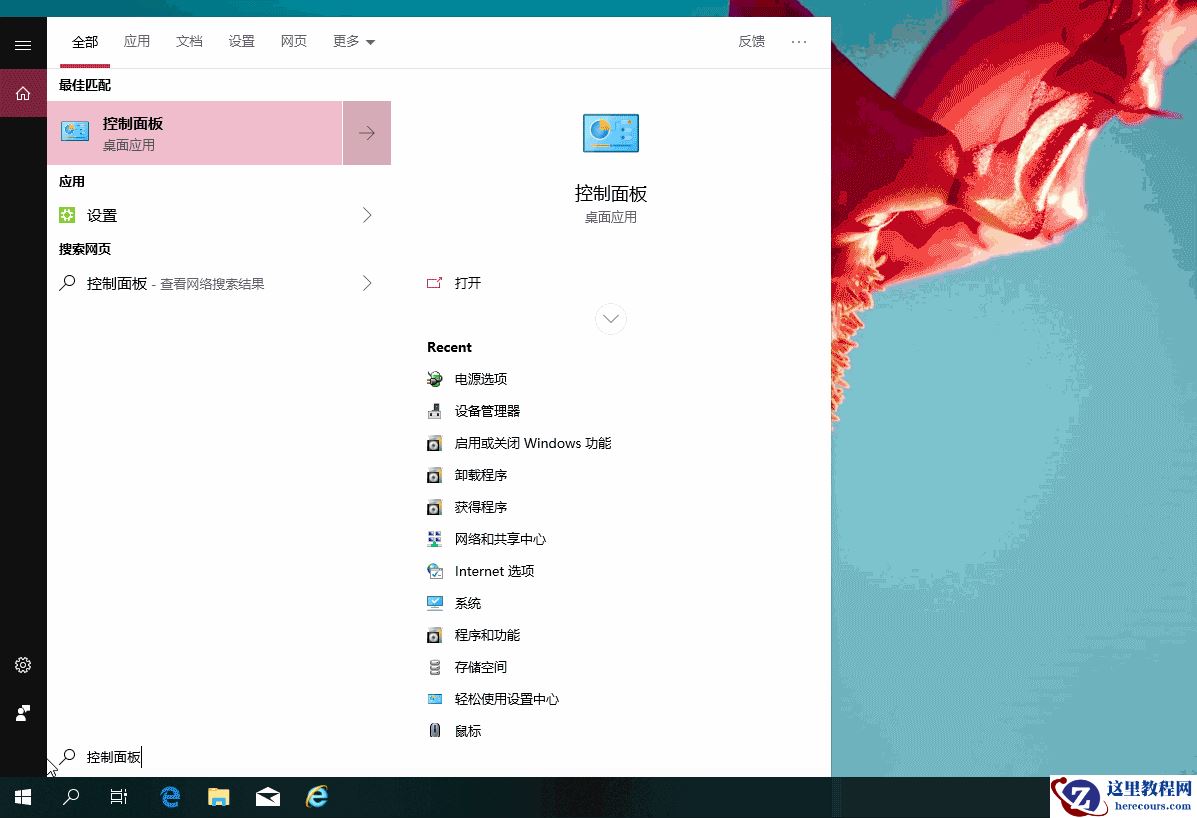The image size is (1197, 818).
Task: Open 电源选项 from the Recent list
Action: pyautogui.click(x=480, y=379)
